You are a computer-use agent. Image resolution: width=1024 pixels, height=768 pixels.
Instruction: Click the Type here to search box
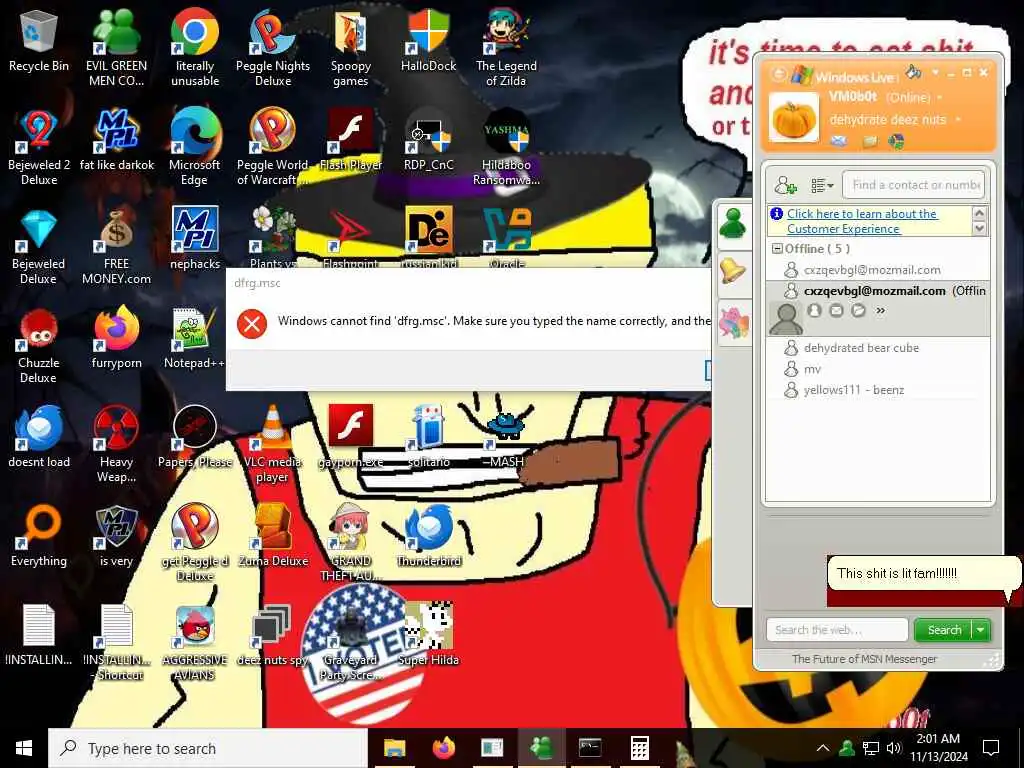click(x=208, y=748)
